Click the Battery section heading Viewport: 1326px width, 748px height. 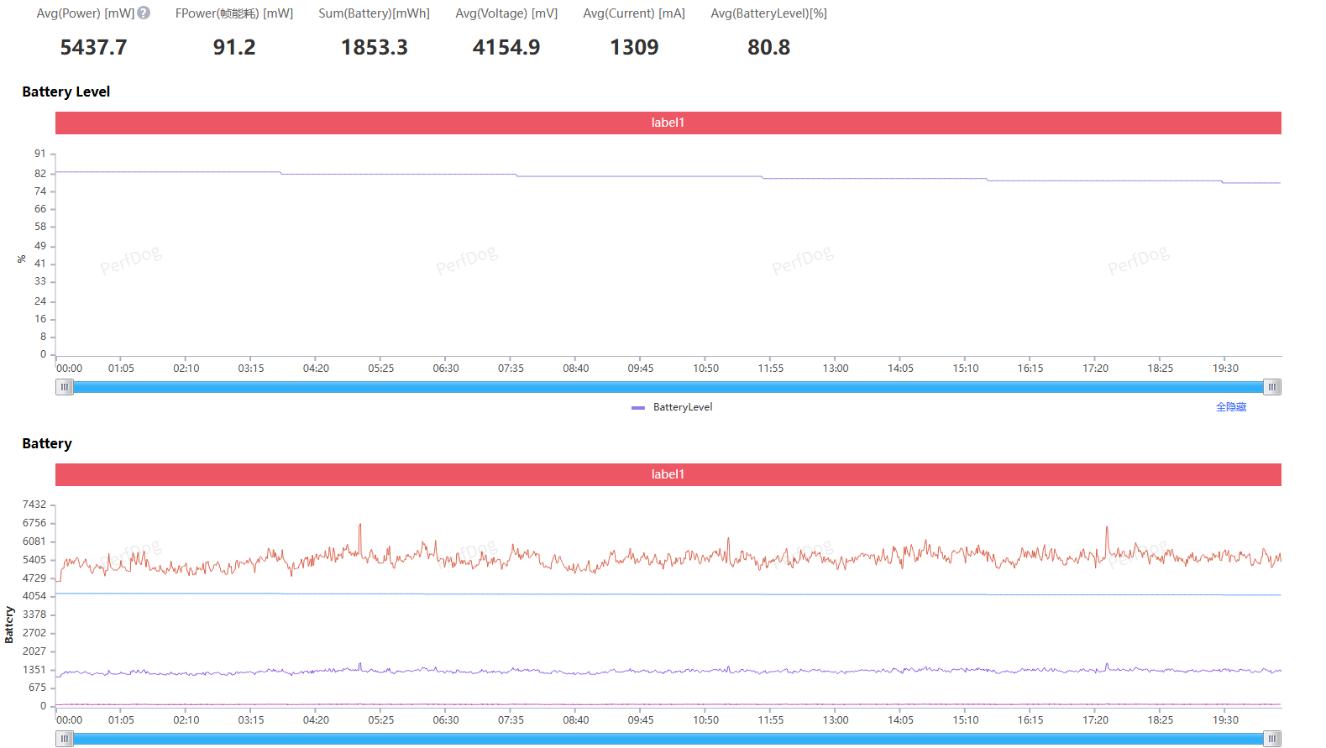pyautogui.click(x=47, y=444)
